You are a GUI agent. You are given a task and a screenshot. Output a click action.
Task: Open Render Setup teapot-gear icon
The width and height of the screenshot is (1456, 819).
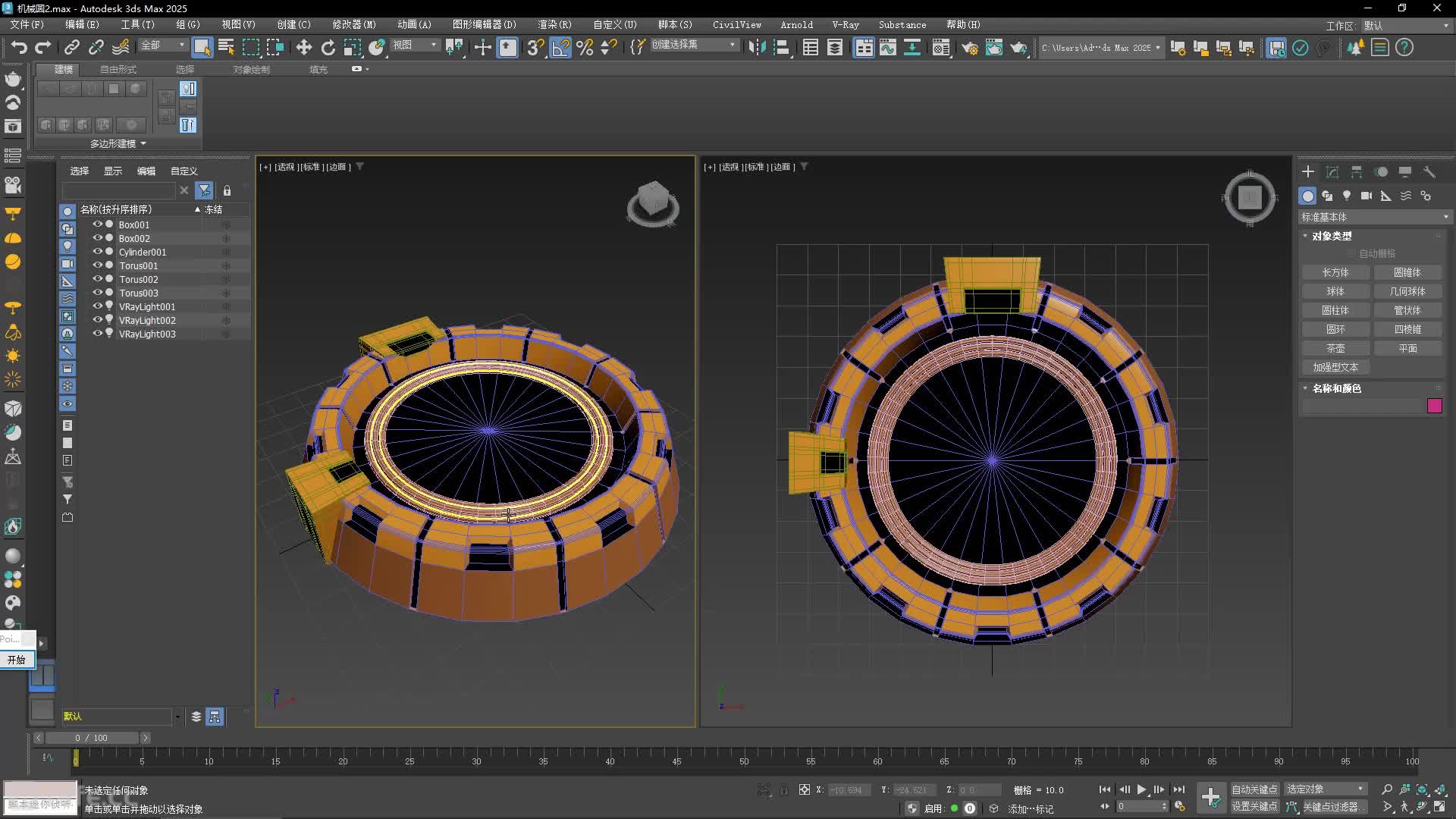970,47
